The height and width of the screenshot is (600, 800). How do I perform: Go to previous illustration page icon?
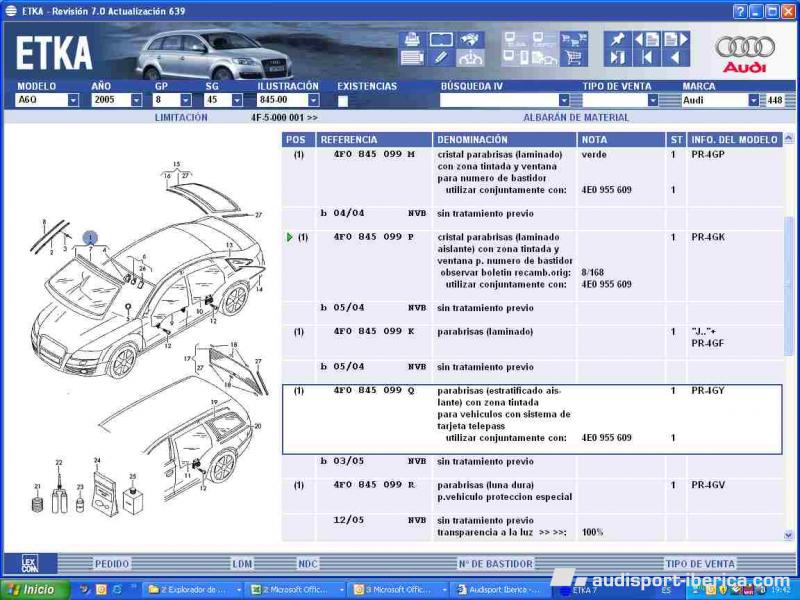point(646,39)
